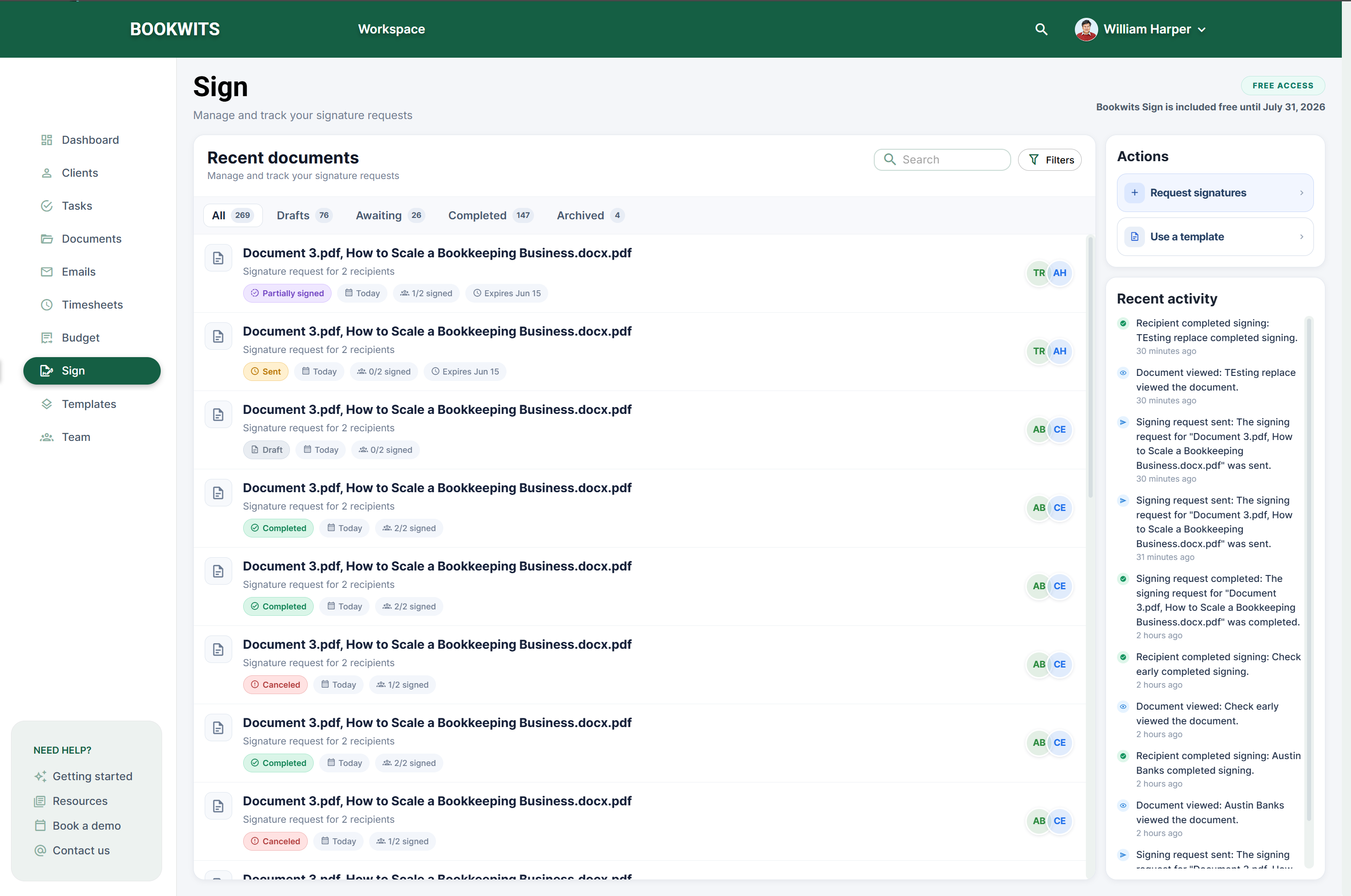Image resolution: width=1351 pixels, height=896 pixels.
Task: Focus the Recent documents Search field
Action: click(942, 159)
